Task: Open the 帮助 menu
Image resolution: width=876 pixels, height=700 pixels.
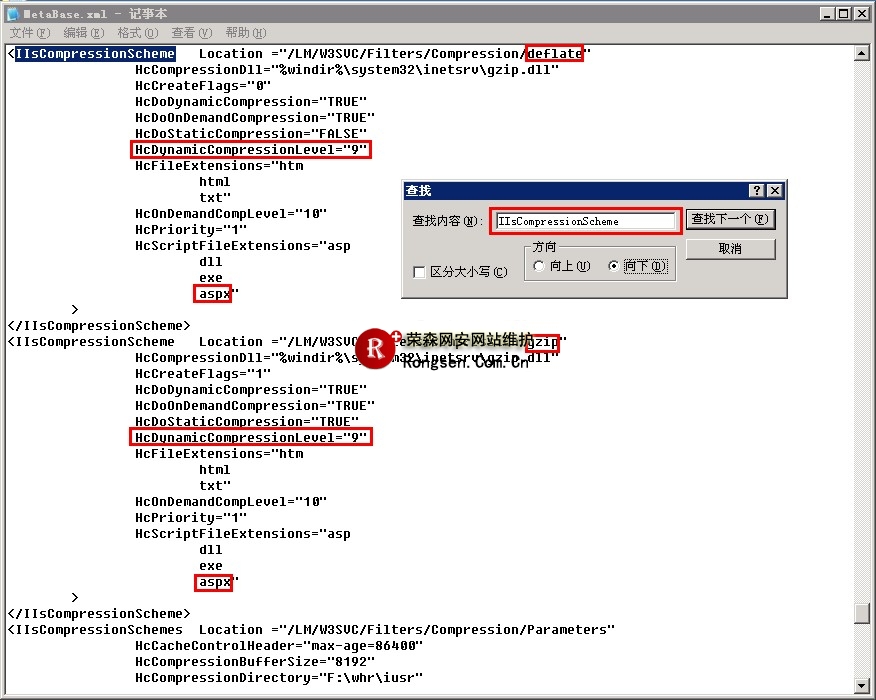Action: coord(245,33)
